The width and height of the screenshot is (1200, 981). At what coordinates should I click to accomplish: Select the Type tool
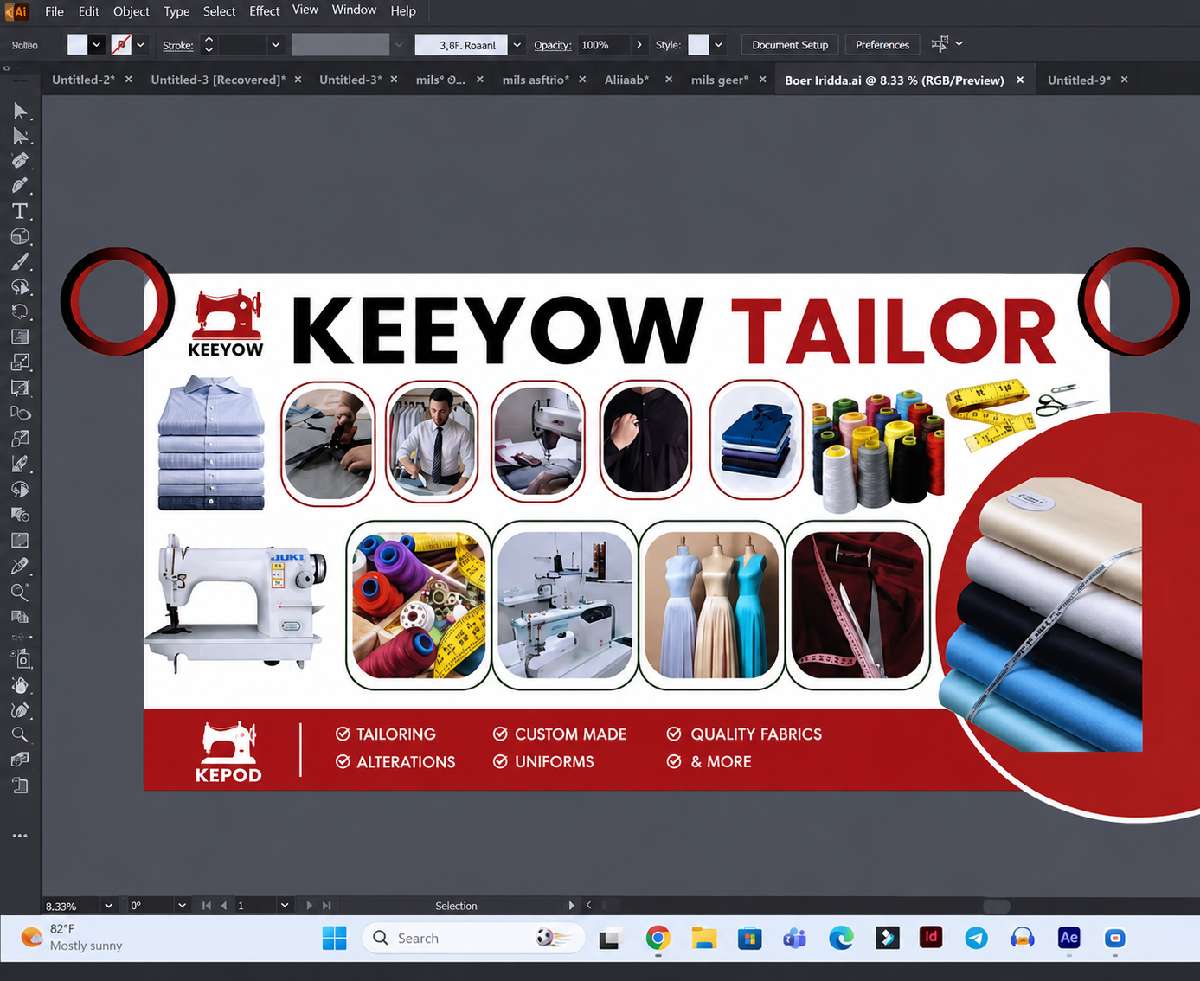coord(20,211)
